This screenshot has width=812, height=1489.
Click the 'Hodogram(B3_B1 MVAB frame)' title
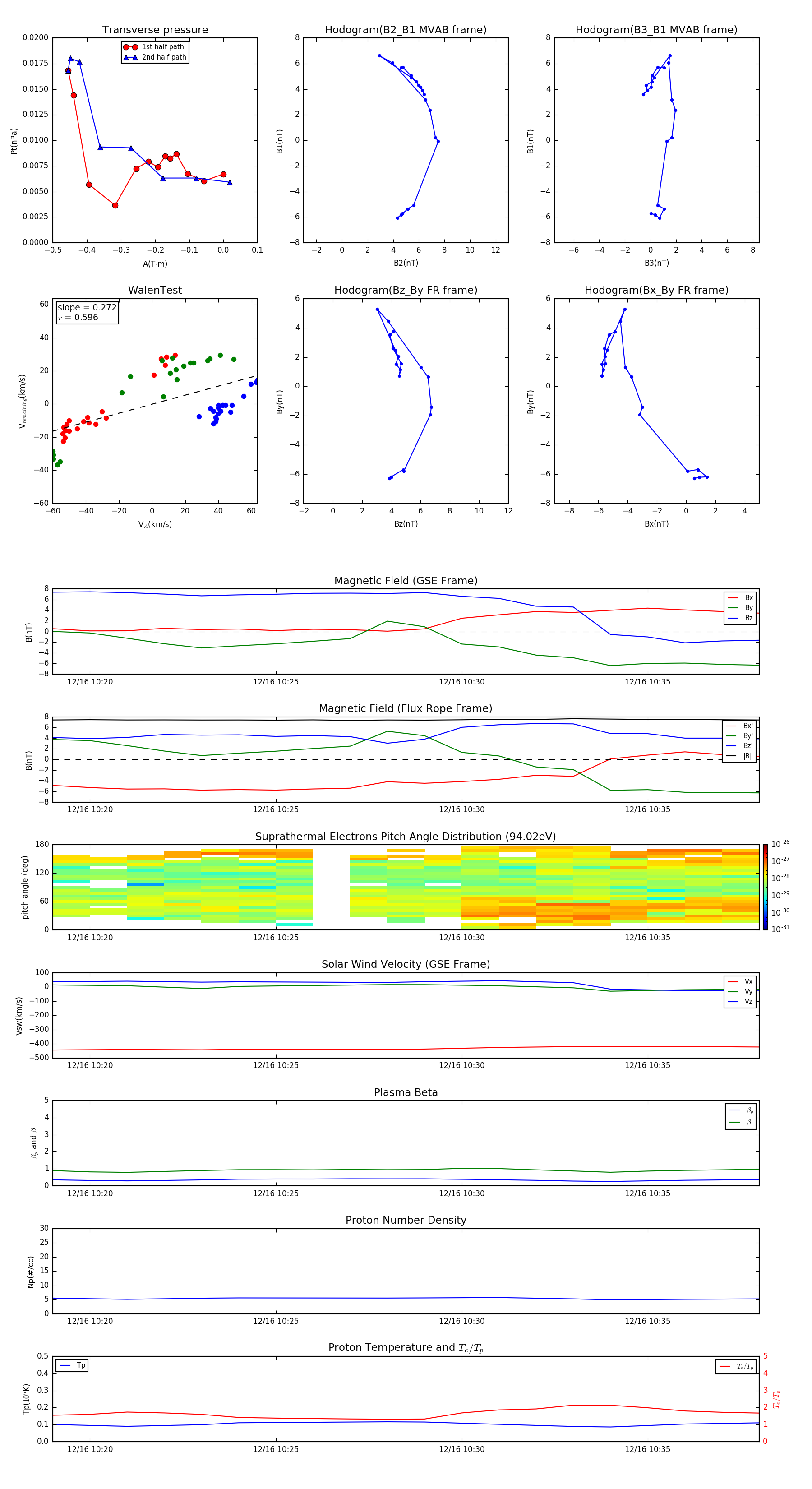tap(656, 30)
